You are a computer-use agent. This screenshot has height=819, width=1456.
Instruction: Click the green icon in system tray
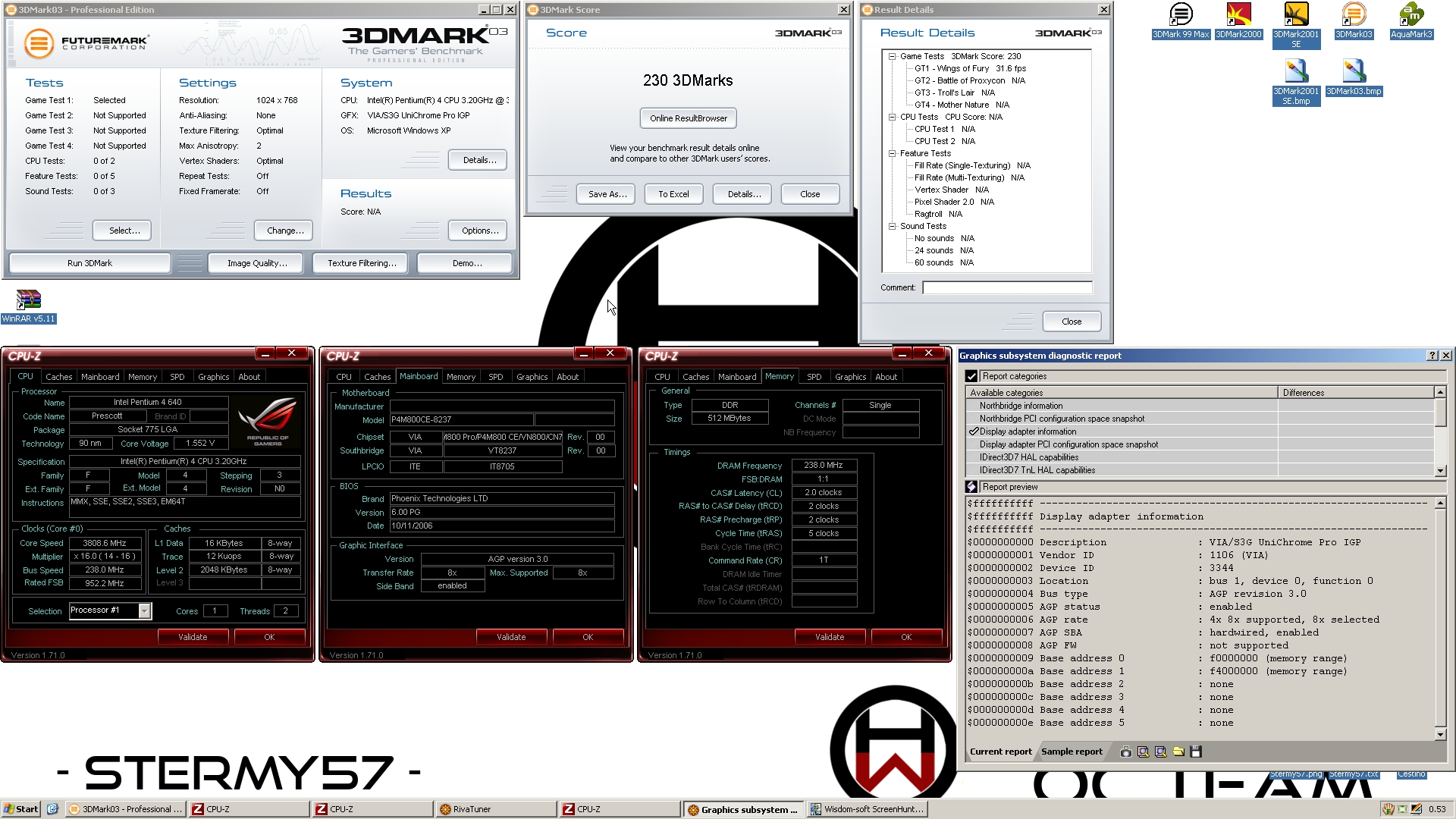pyautogui.click(x=1401, y=809)
